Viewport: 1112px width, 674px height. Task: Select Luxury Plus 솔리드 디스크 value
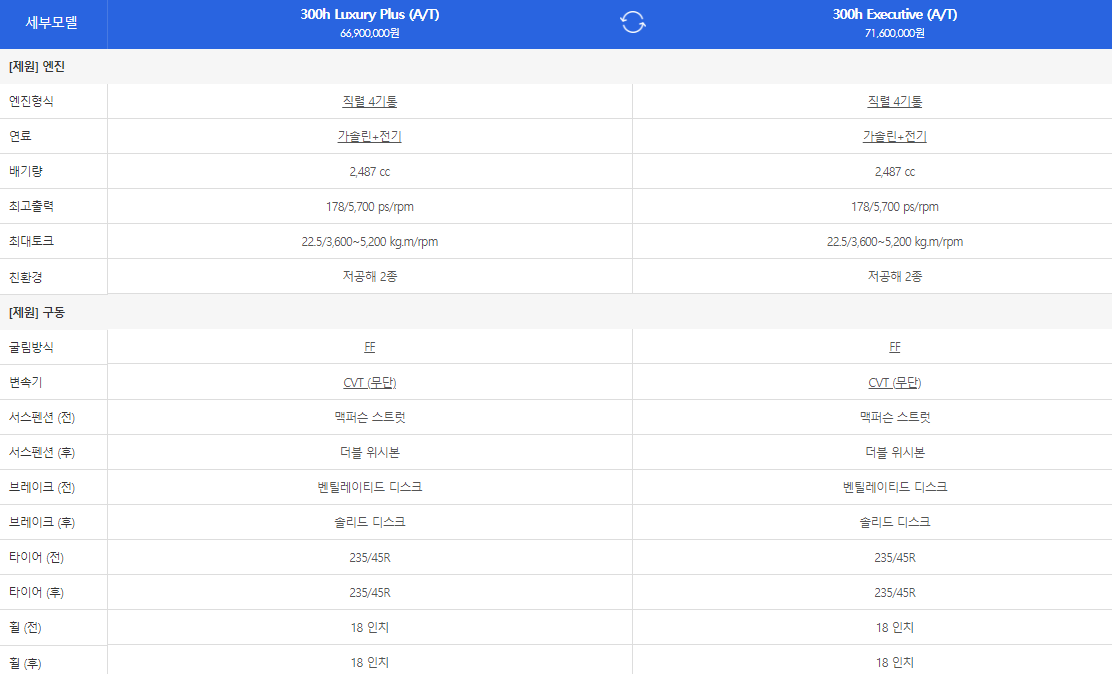(369, 522)
